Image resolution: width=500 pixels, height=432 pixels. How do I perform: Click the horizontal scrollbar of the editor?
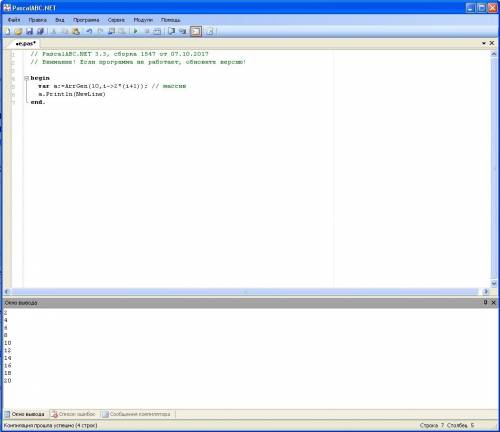[x=245, y=292]
